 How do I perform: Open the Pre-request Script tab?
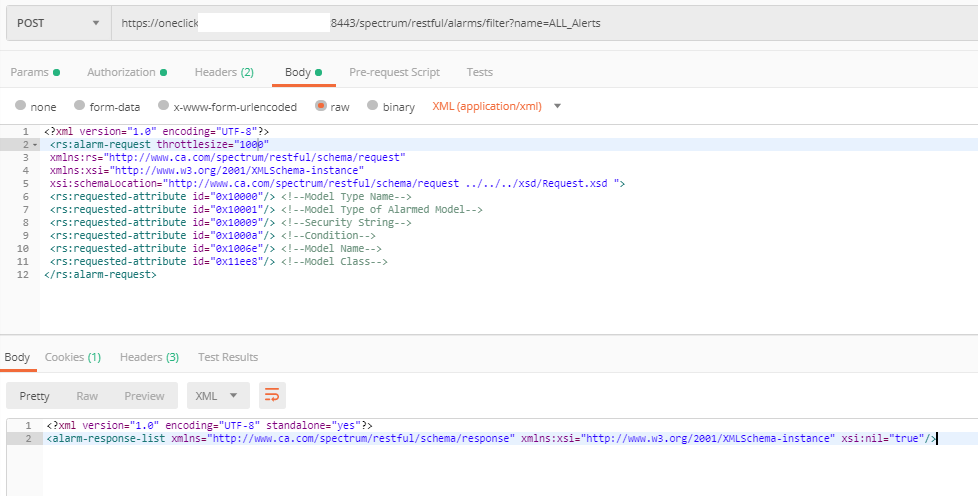click(x=394, y=72)
